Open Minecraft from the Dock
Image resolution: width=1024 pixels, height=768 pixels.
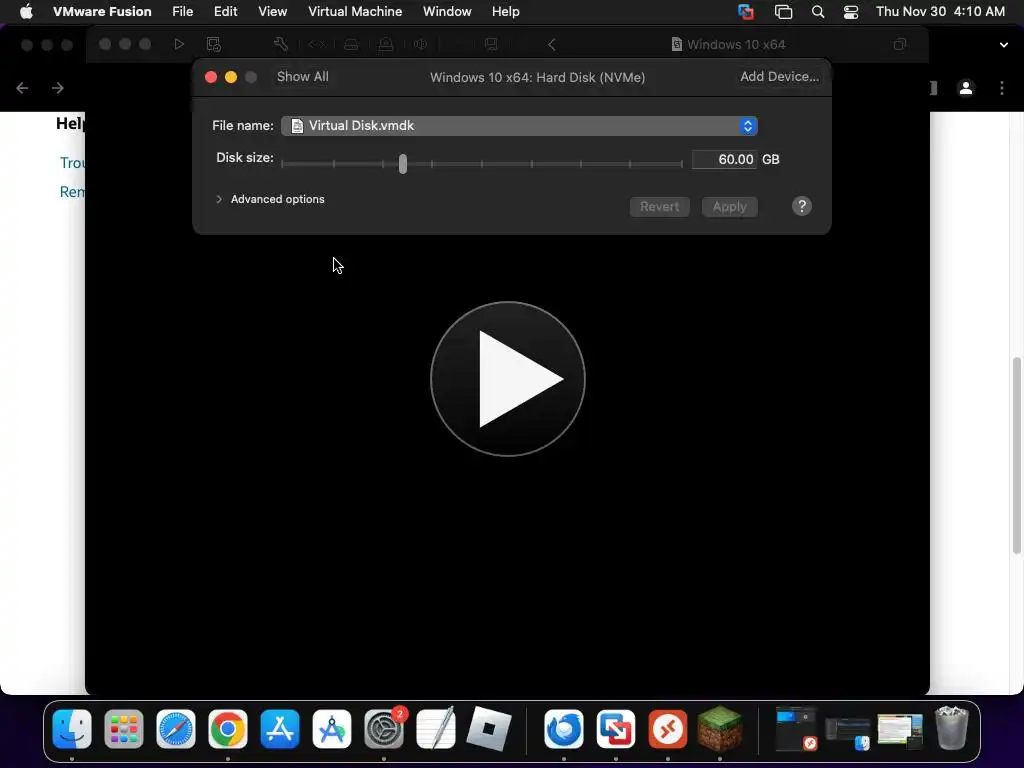coord(720,728)
